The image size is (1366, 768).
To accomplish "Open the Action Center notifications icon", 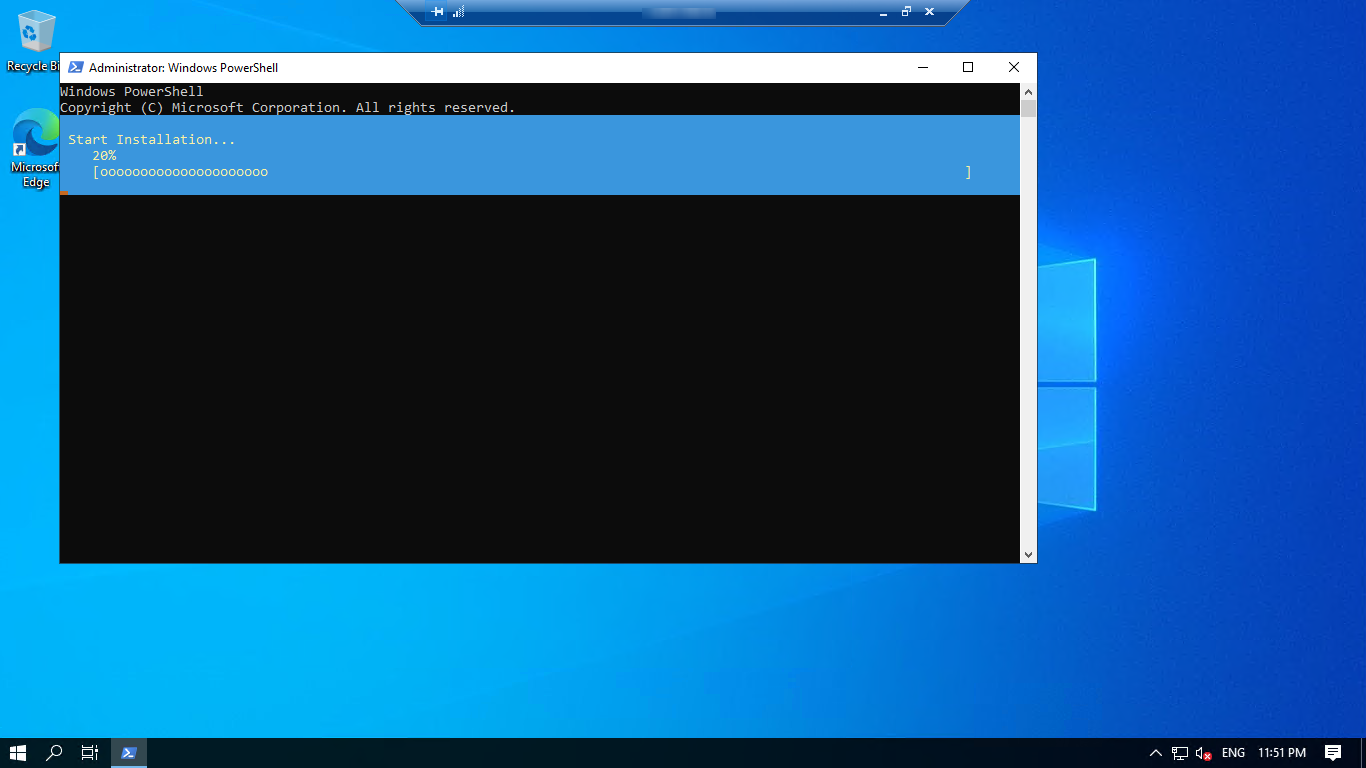I will (1333, 753).
